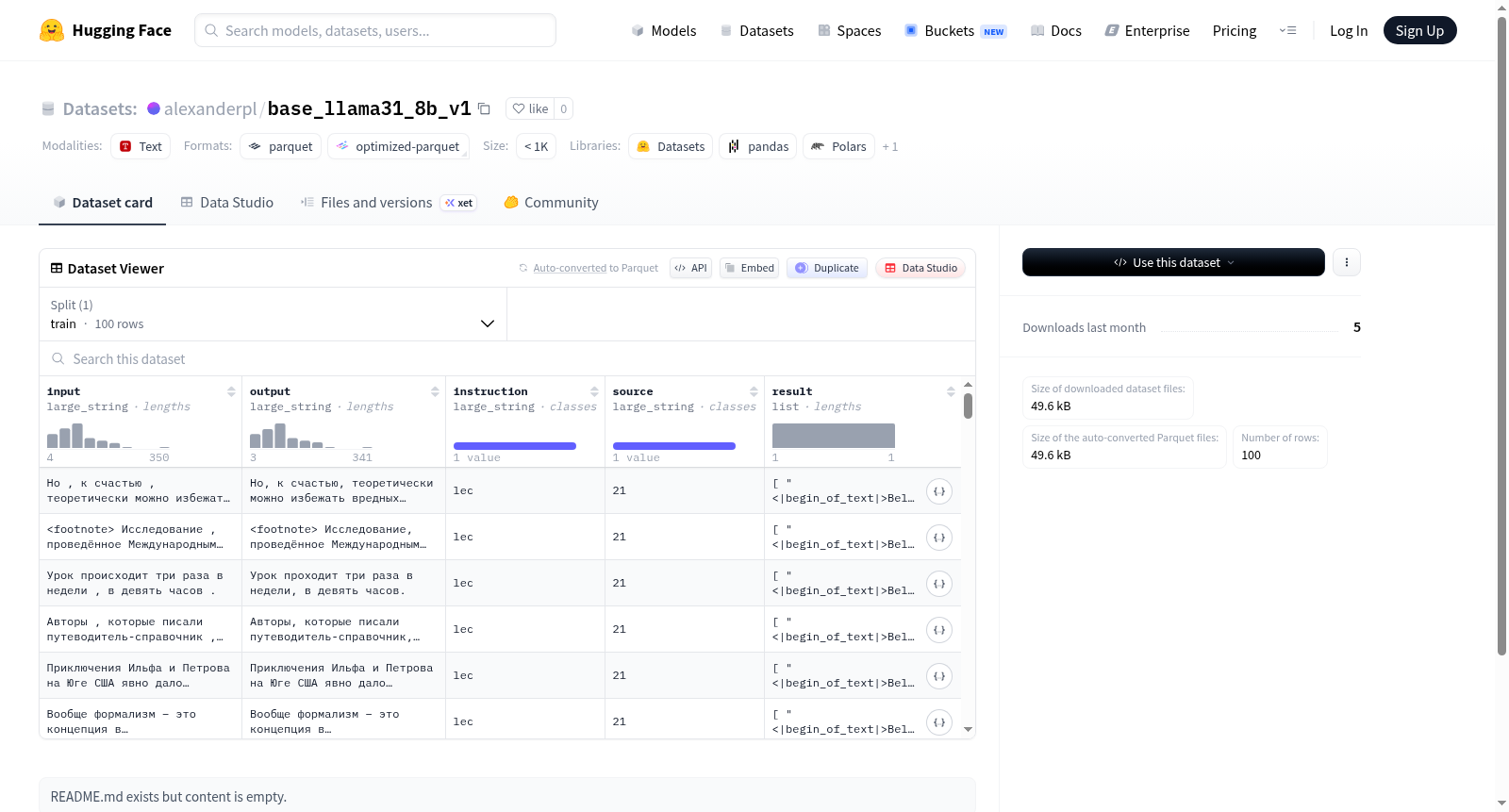Expand result cell in the '<footnote> Исследование' row

pyautogui.click(x=939, y=538)
